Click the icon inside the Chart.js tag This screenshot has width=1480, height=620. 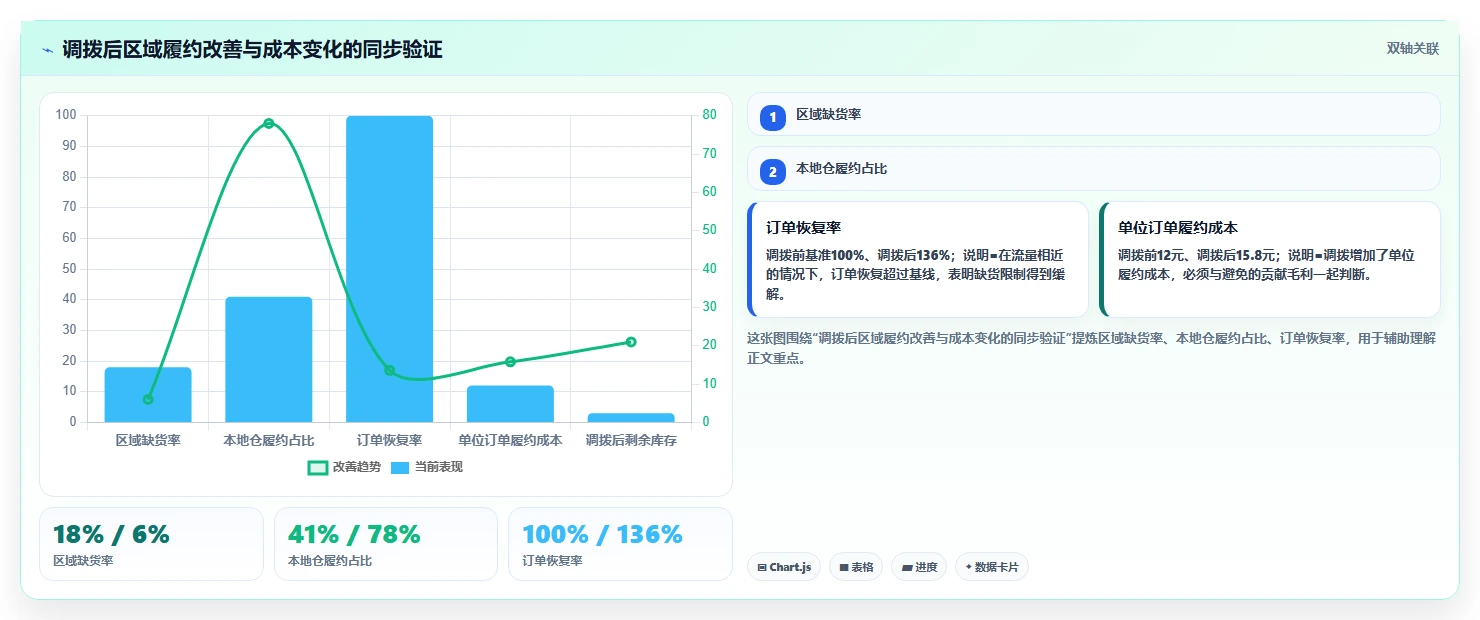click(762, 567)
